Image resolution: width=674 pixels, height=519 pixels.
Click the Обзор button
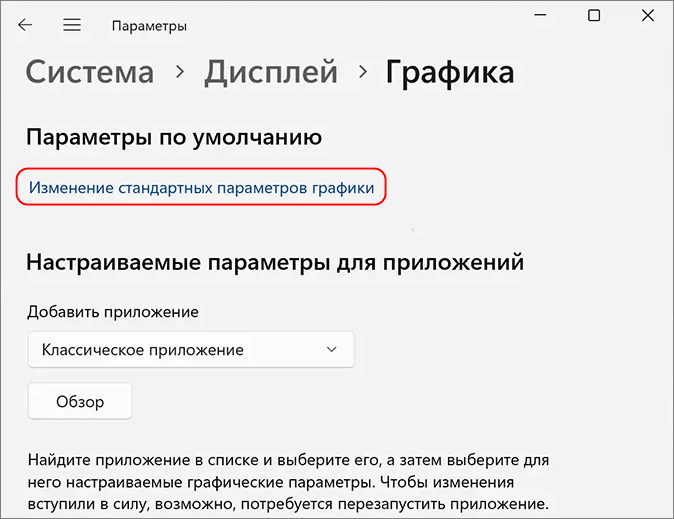[x=80, y=401]
